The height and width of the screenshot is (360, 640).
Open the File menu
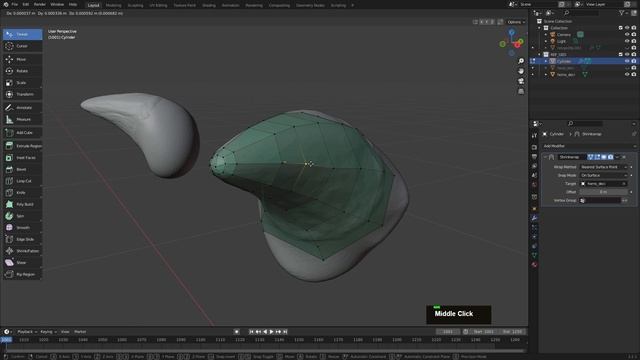(15, 4)
